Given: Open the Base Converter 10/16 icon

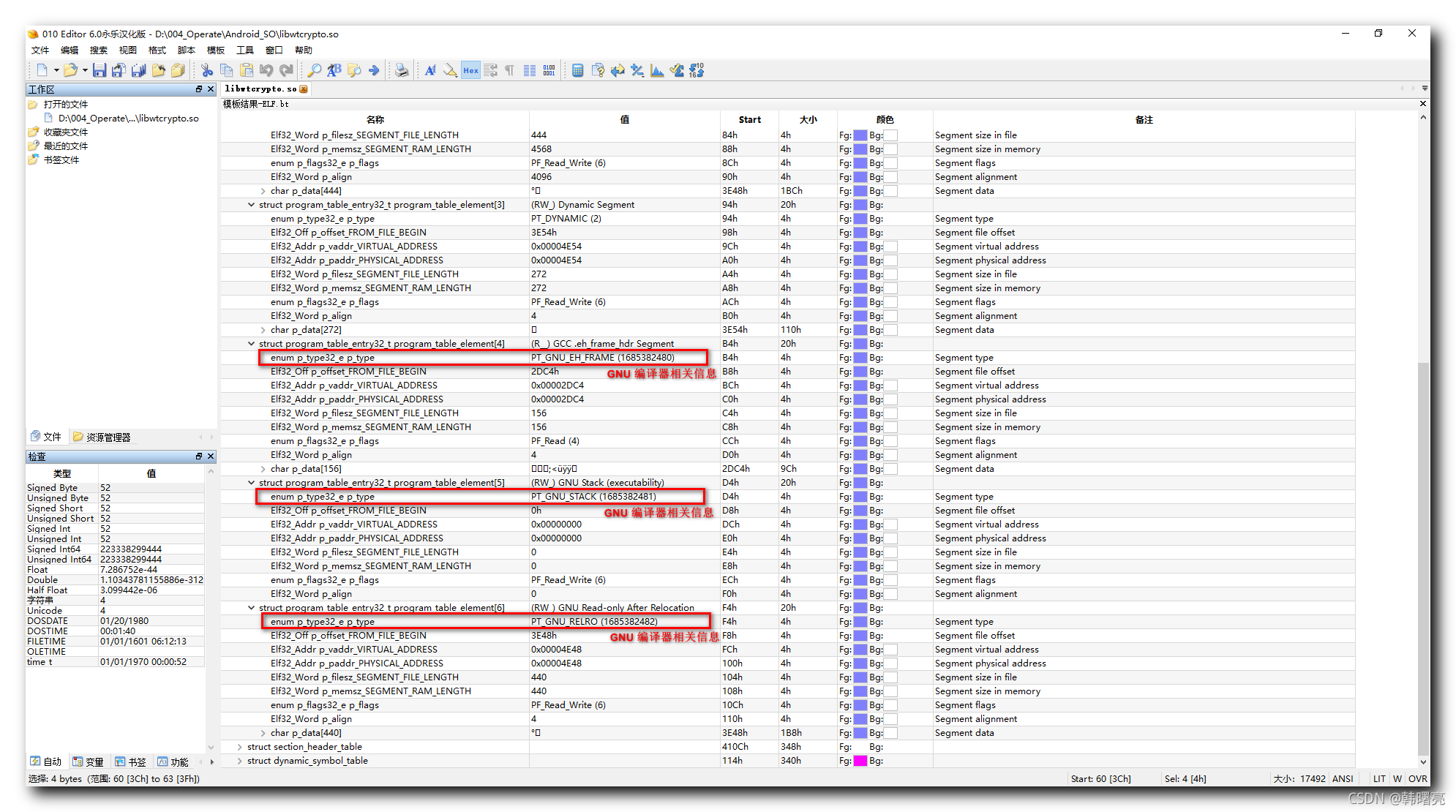Looking at the screenshot, I should 697,70.
